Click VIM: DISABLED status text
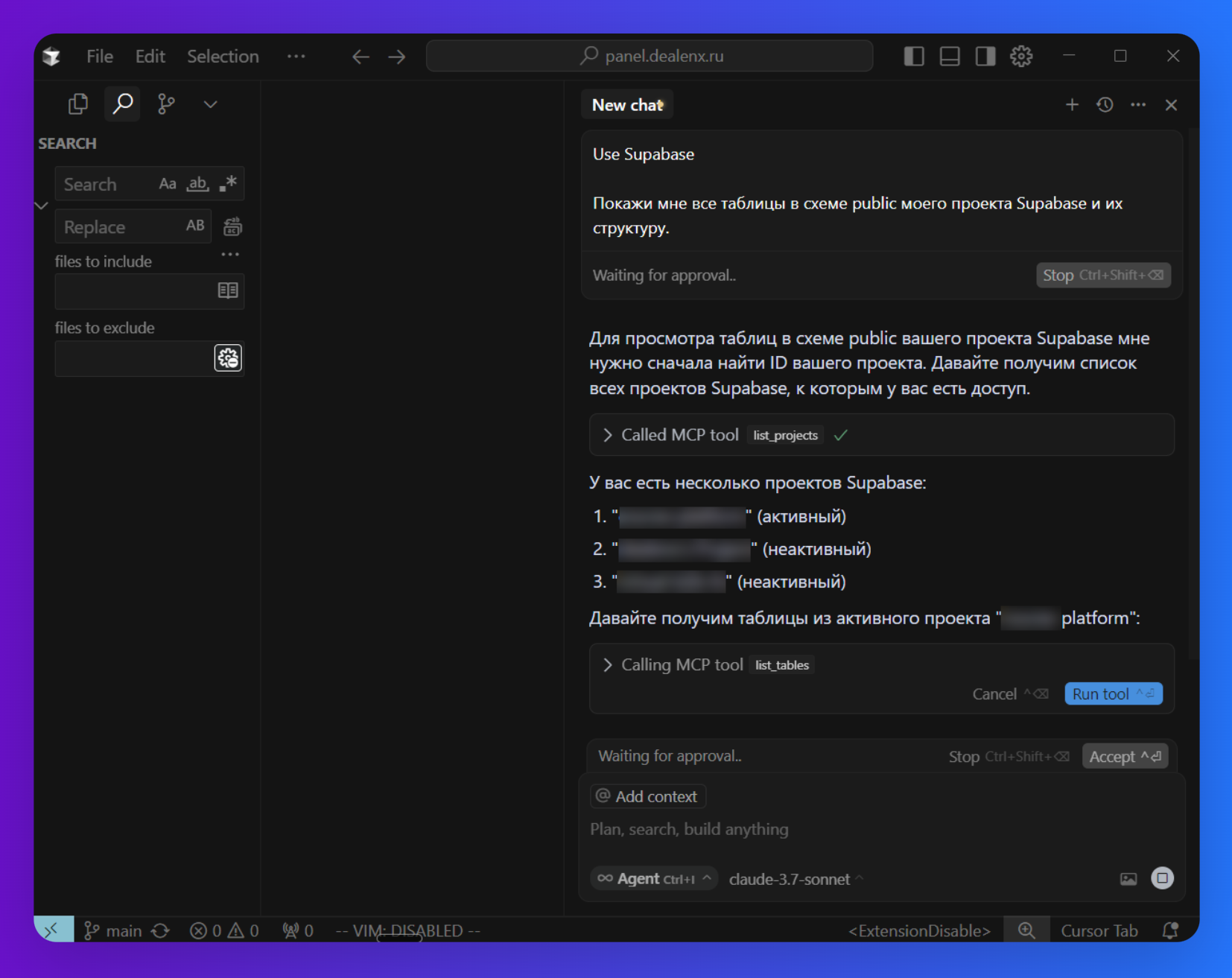The image size is (1232, 978). [408, 930]
